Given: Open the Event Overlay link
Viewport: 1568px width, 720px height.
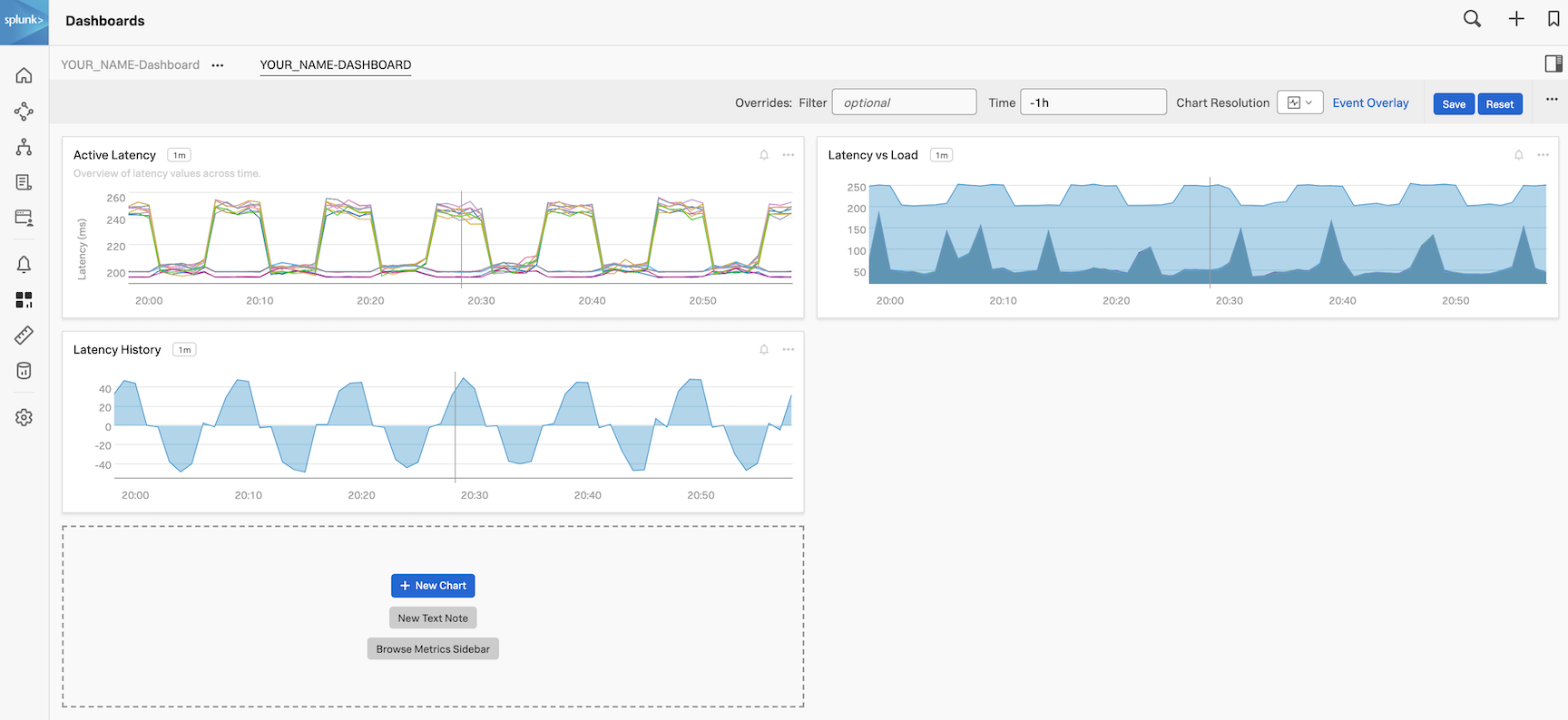Looking at the screenshot, I should click(1370, 102).
